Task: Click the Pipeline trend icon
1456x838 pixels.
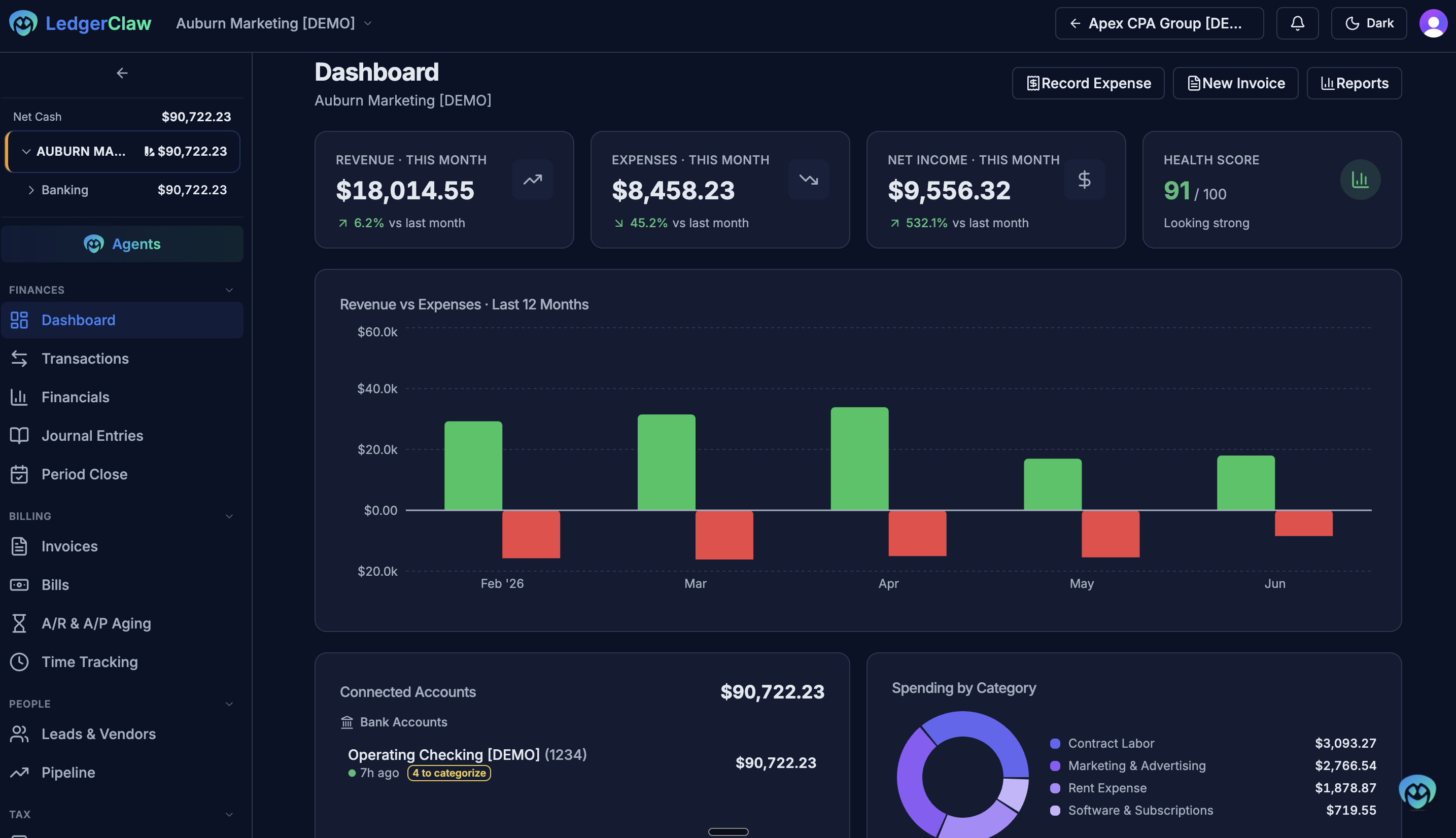Action: point(19,773)
